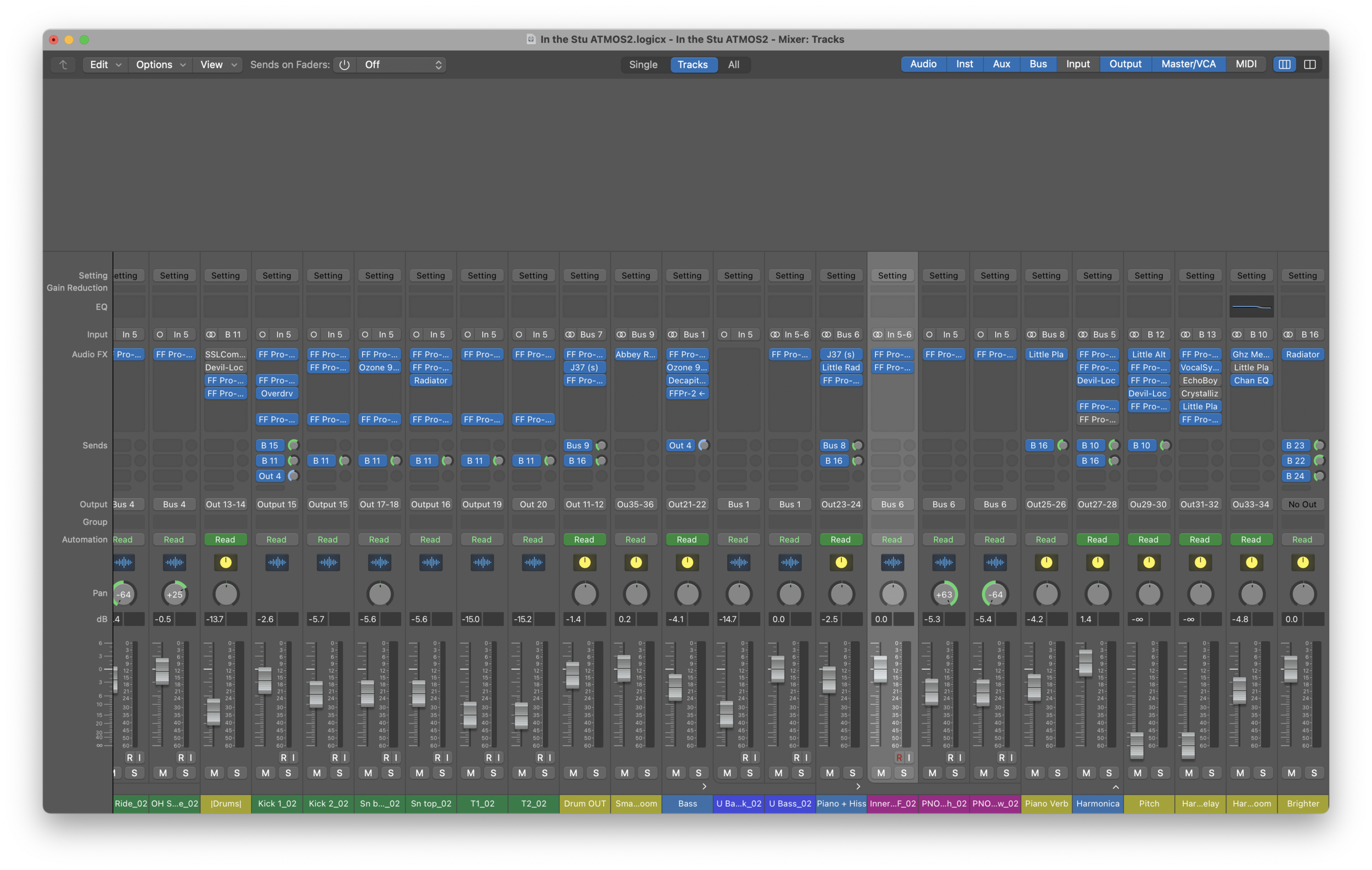1372x870 pixels.
Task: Click the volume fader on Pitch channel
Action: point(1137,745)
